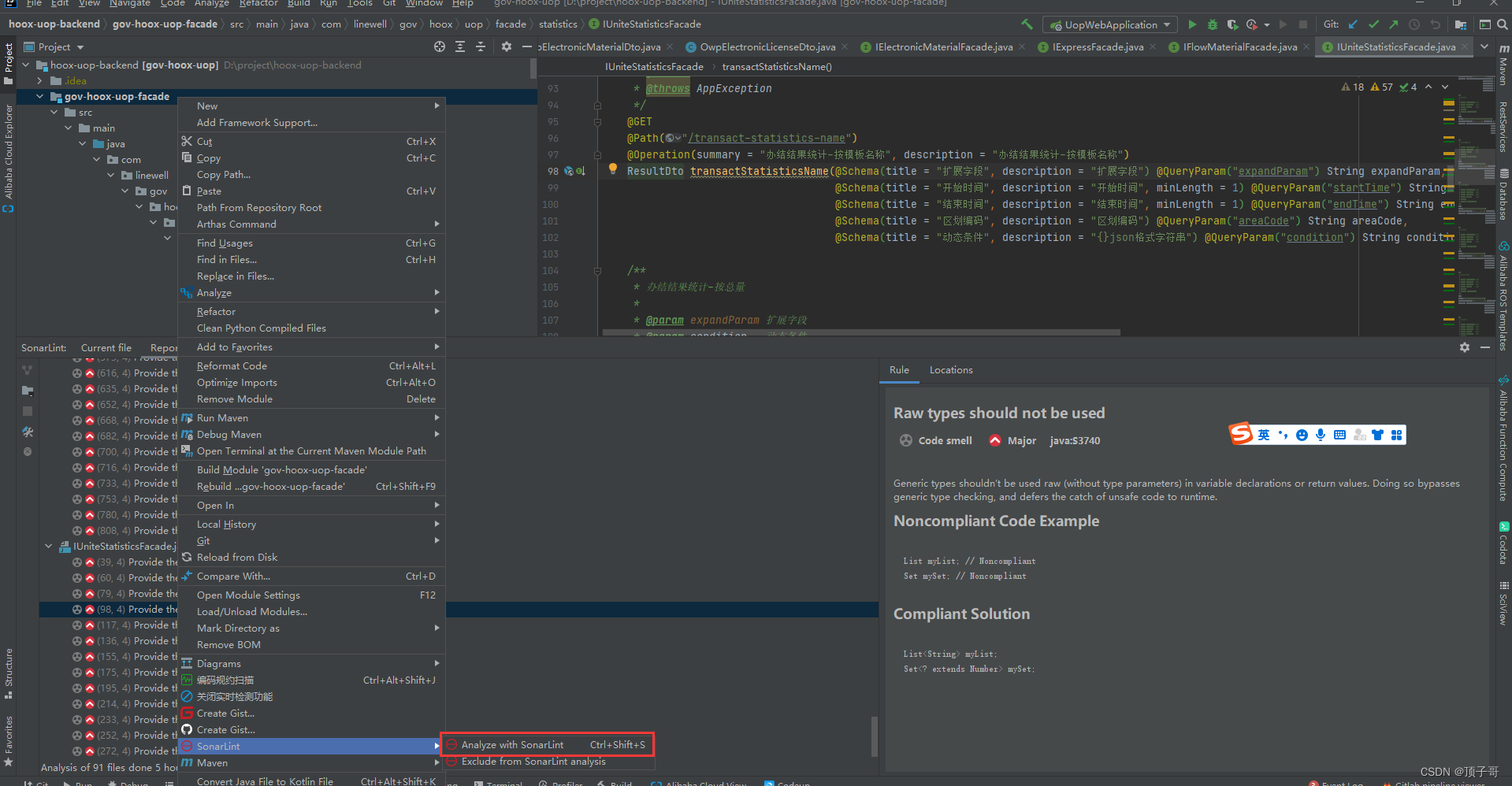This screenshot has height=786, width=1512.
Task: Collapse IUniteStatisticsFacade.java node in SonarLint results
Action: (x=49, y=546)
